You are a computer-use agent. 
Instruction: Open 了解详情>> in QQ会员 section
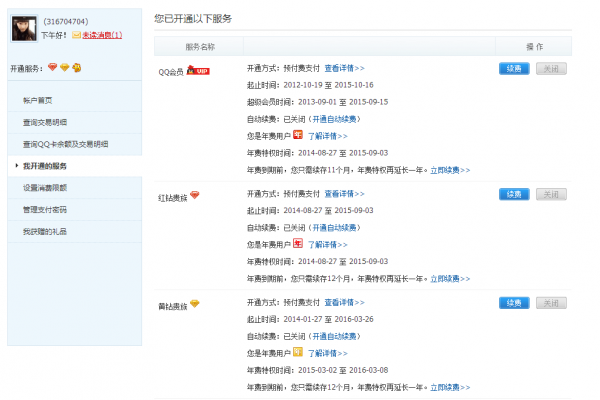pyautogui.click(x=328, y=136)
